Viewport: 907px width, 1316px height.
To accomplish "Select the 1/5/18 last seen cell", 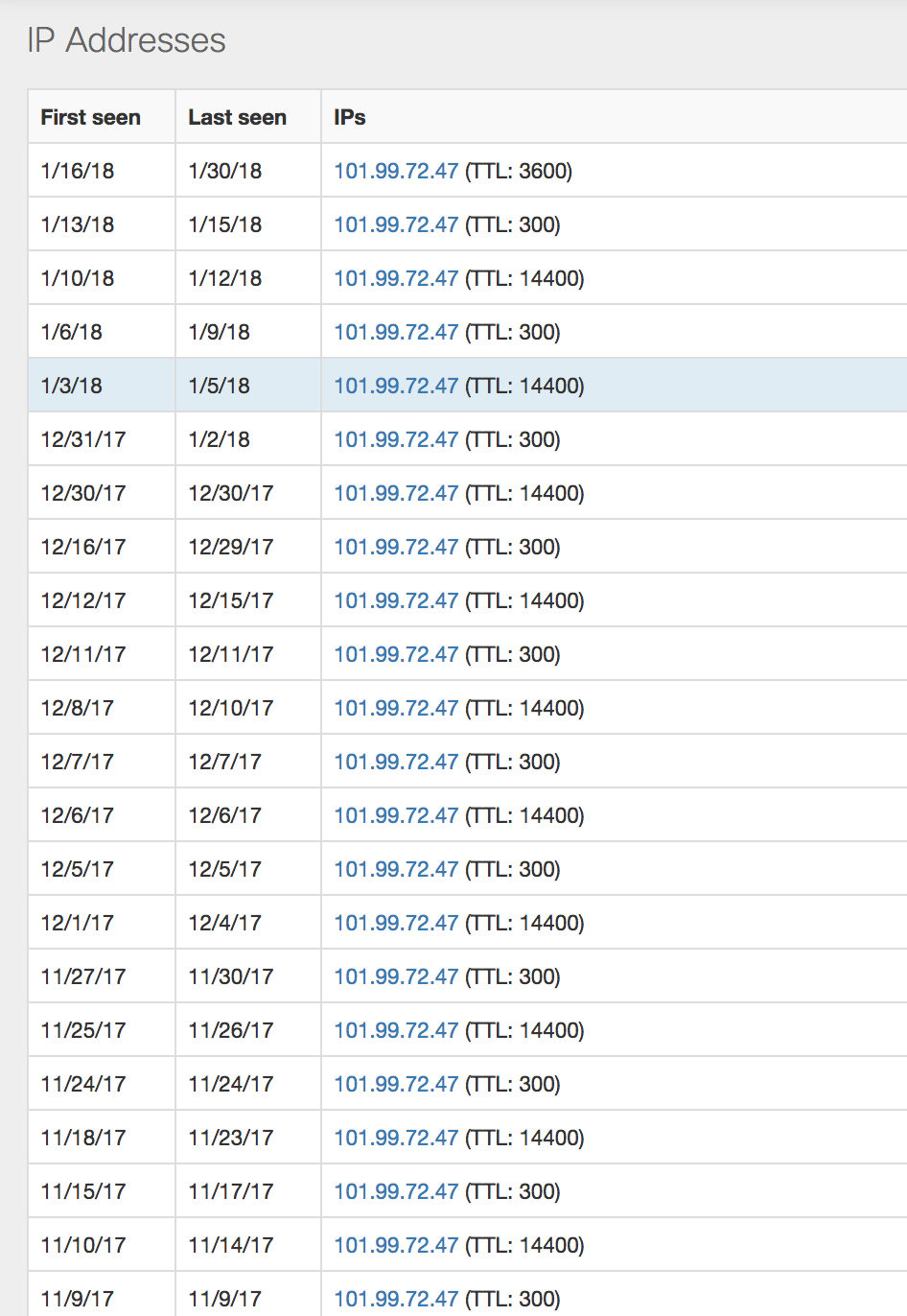I will coord(248,386).
